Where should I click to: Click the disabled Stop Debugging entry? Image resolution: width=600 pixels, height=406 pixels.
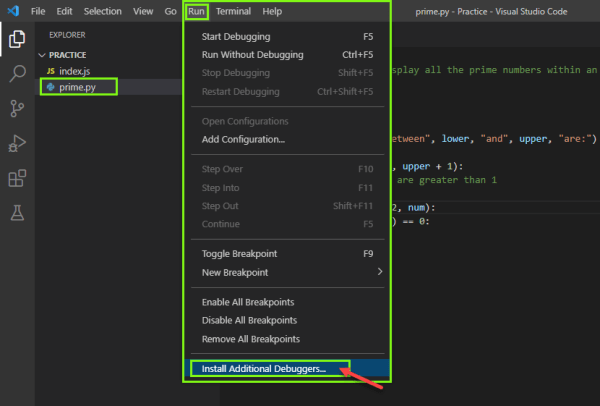pyautogui.click(x=287, y=73)
